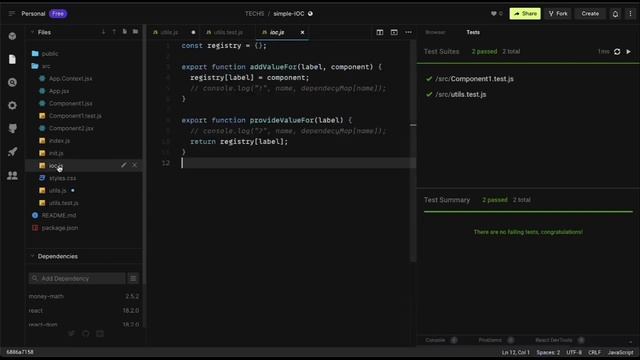Image resolution: width=640 pixels, height=360 pixels.
Task: Click the new folder icon in Files header
Action: pyautogui.click(x=135, y=32)
